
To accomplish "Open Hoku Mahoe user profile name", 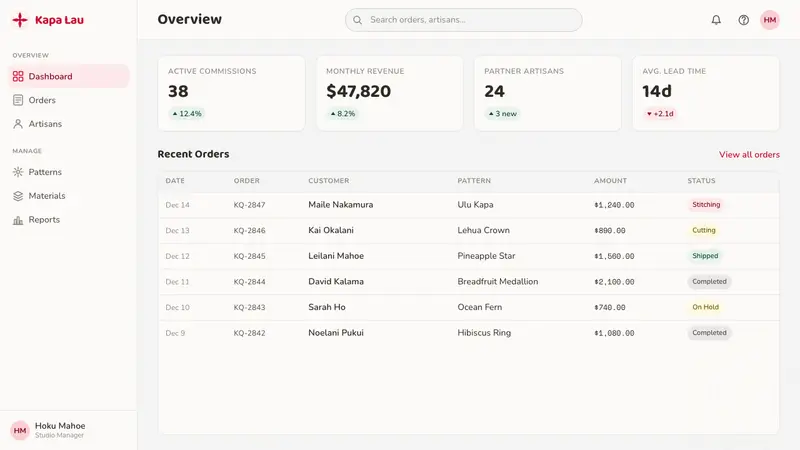I will 60,426.
